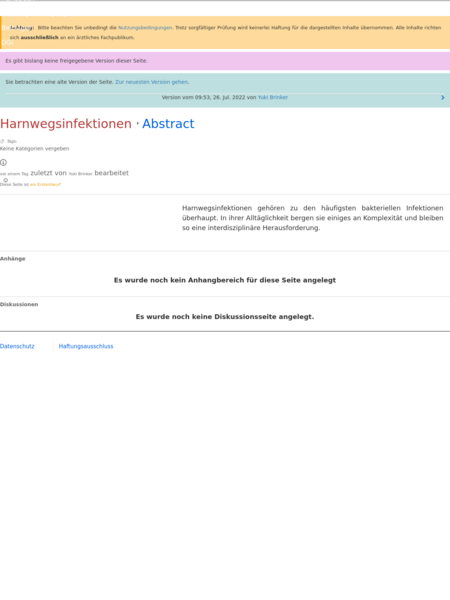The image size is (450, 600).
Task: Click the pink 'keine freigegebene Version' notice
Action: (225, 61)
